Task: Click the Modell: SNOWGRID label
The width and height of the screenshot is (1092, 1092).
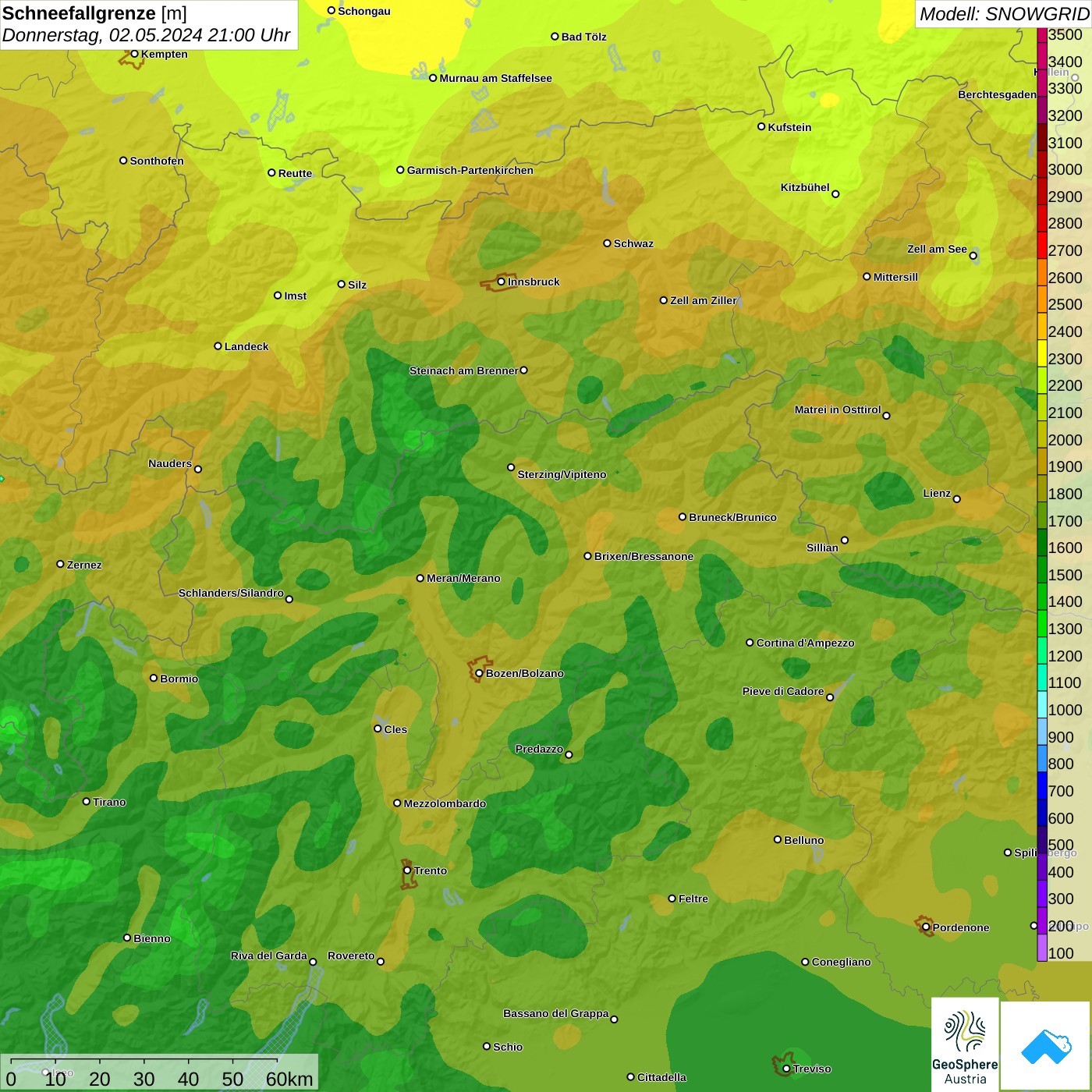Action: [1004, 14]
